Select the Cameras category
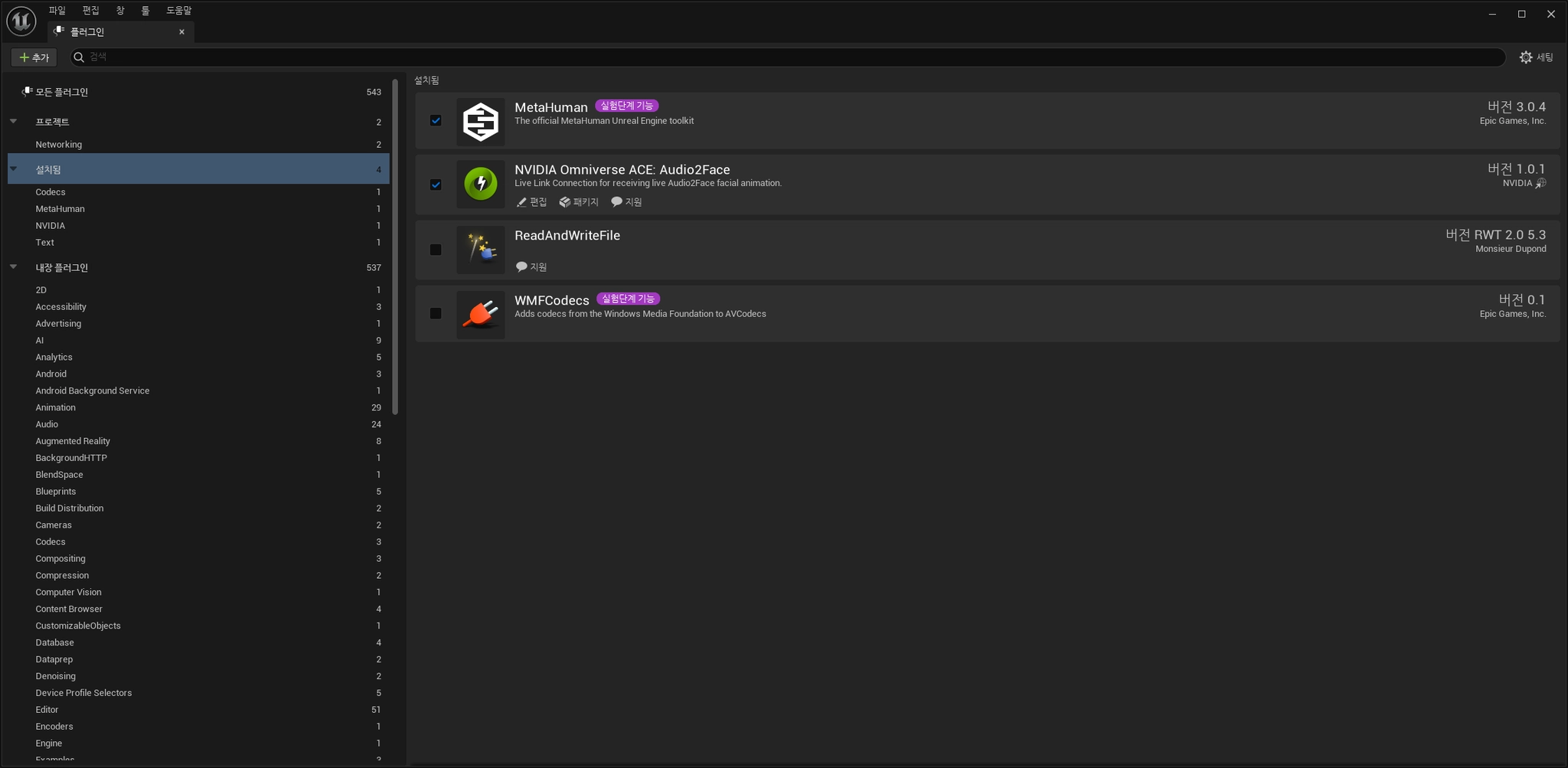1568x768 pixels. pos(198,525)
